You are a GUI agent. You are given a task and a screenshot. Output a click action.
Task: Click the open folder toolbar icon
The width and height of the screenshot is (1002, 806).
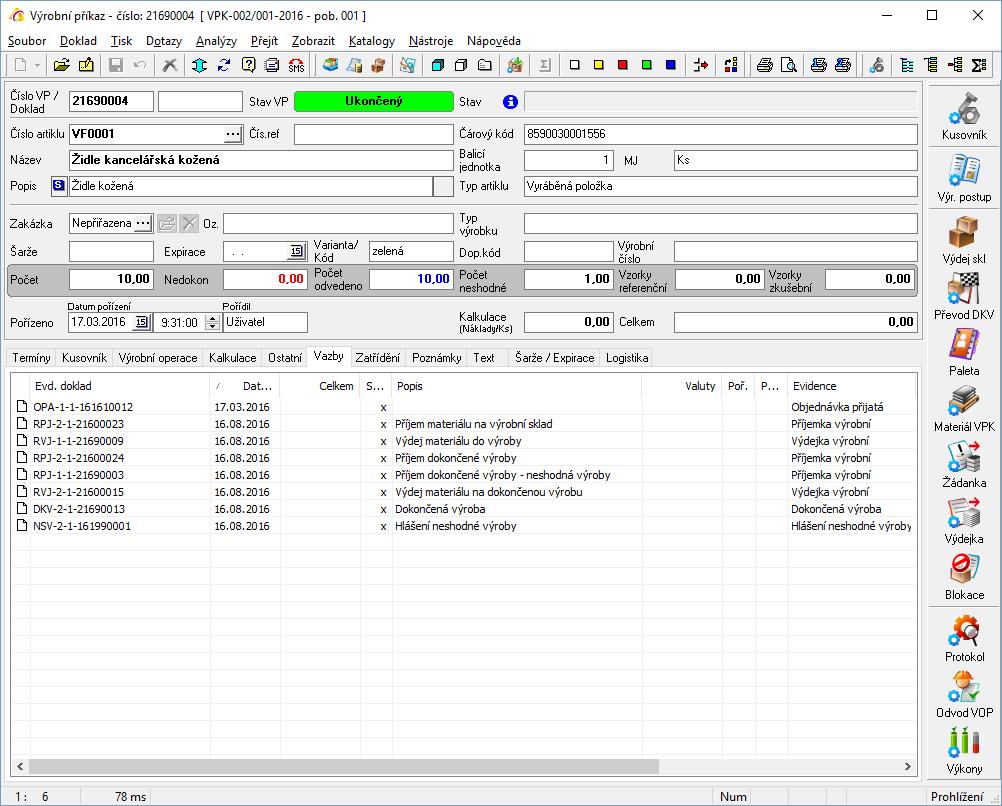[x=61, y=65]
